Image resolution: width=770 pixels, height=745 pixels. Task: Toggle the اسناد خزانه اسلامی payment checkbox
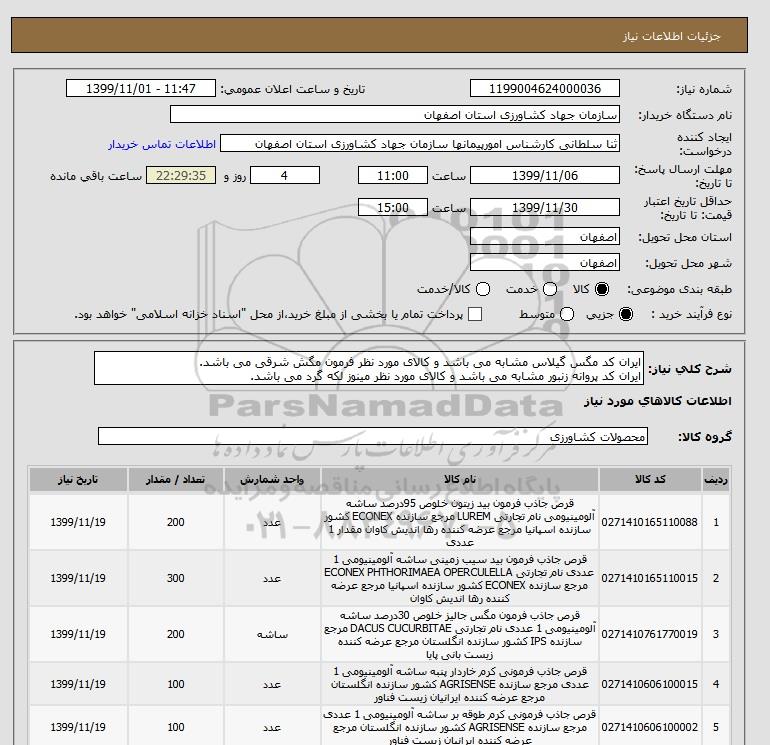point(475,314)
